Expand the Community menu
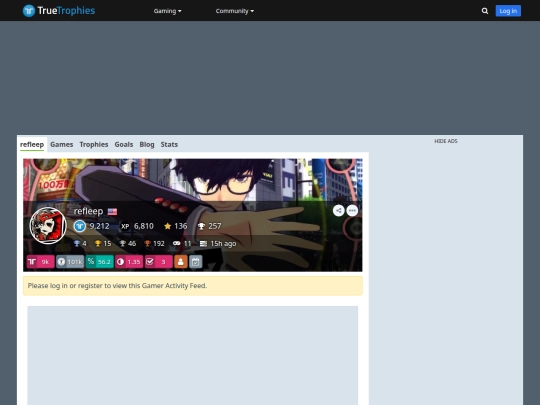This screenshot has width=540, height=405. coord(235,11)
